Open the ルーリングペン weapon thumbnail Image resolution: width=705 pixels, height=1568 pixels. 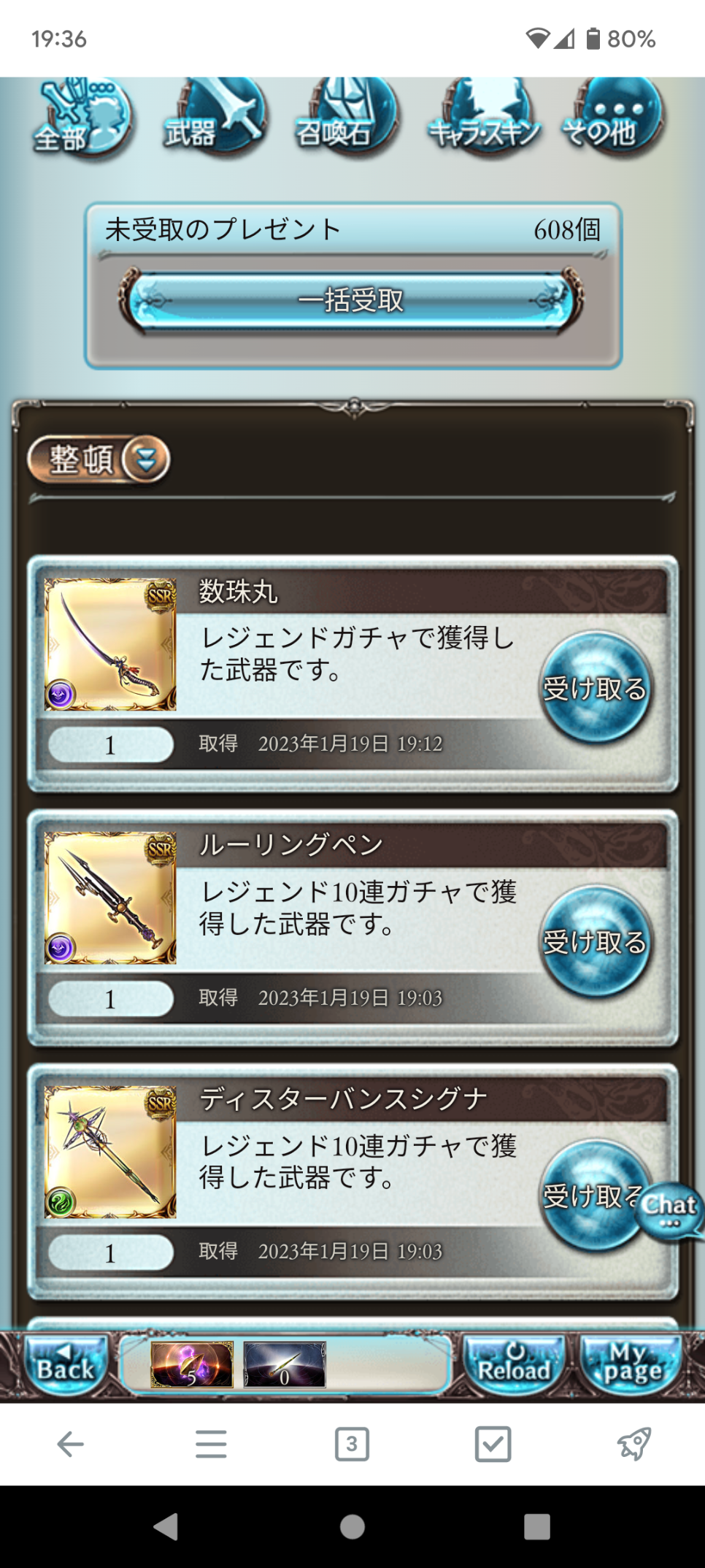coord(110,898)
